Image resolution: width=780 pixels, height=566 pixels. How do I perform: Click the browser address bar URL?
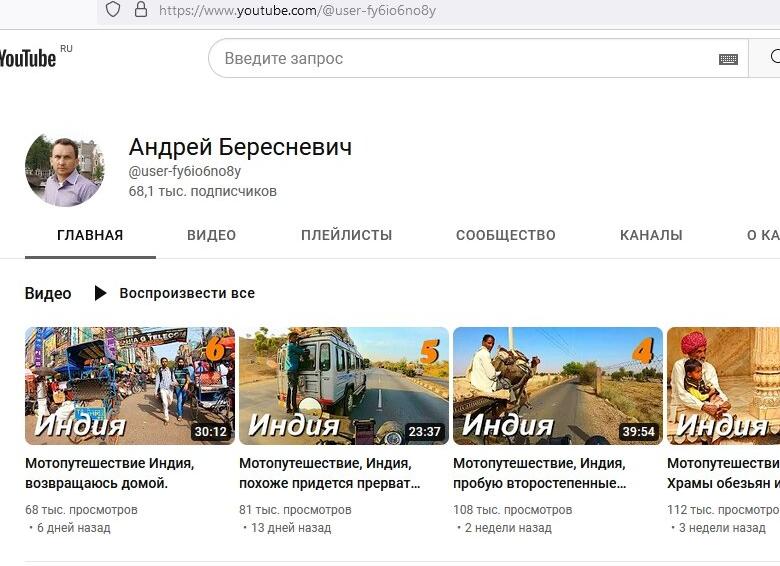tap(297, 10)
